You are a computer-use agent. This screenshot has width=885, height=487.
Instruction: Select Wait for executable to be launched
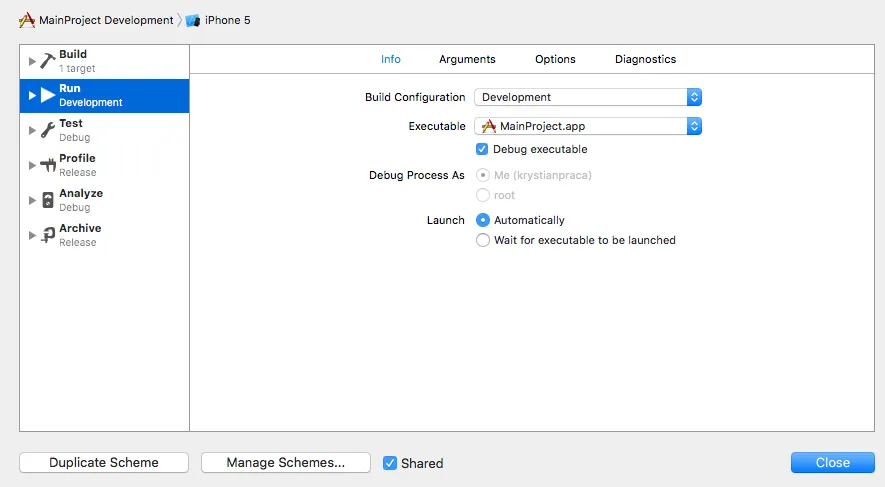pos(484,240)
